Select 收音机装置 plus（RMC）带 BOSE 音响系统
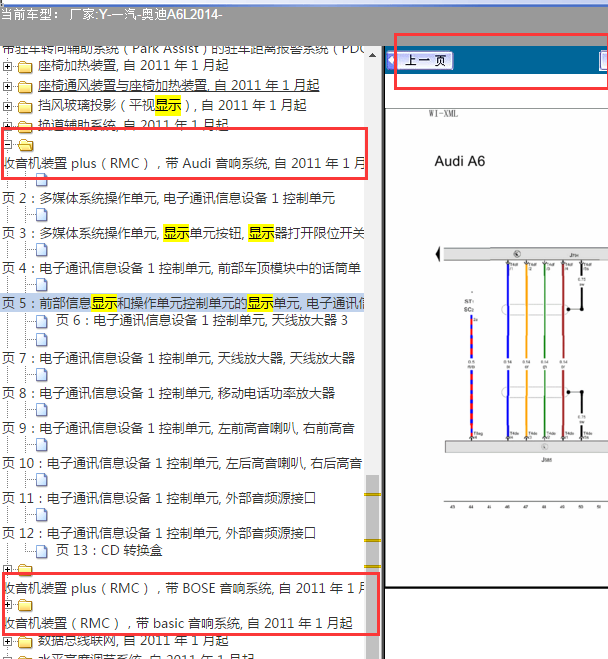 184,588
